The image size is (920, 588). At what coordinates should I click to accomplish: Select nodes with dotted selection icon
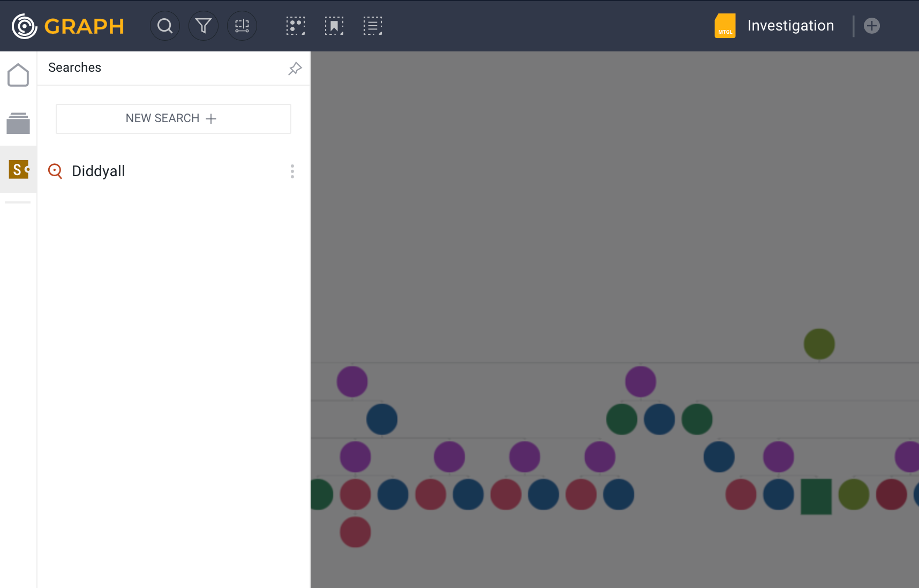pos(295,26)
